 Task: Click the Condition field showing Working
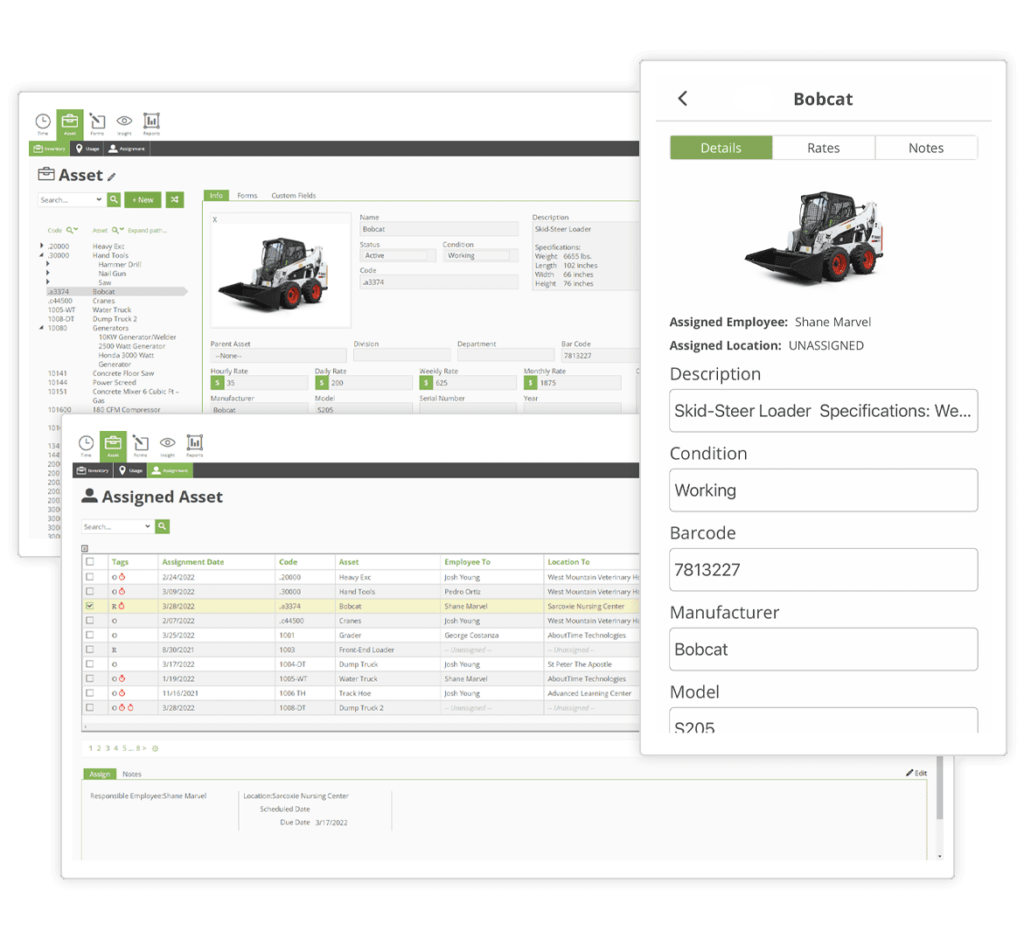coord(823,490)
